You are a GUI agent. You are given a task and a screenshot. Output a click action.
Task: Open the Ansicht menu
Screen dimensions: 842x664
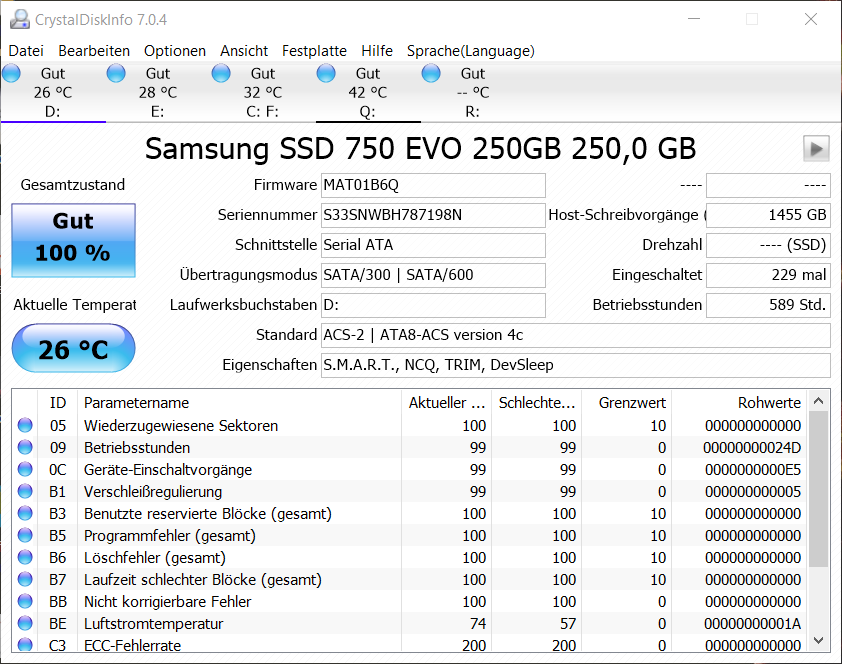click(244, 51)
